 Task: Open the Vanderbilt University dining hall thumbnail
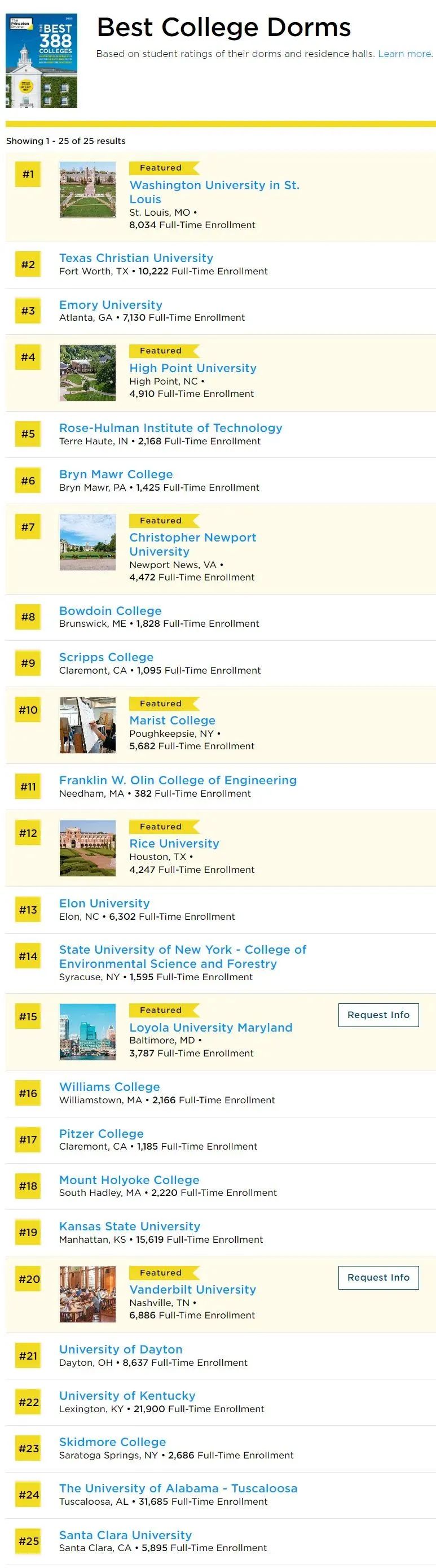87,1294
